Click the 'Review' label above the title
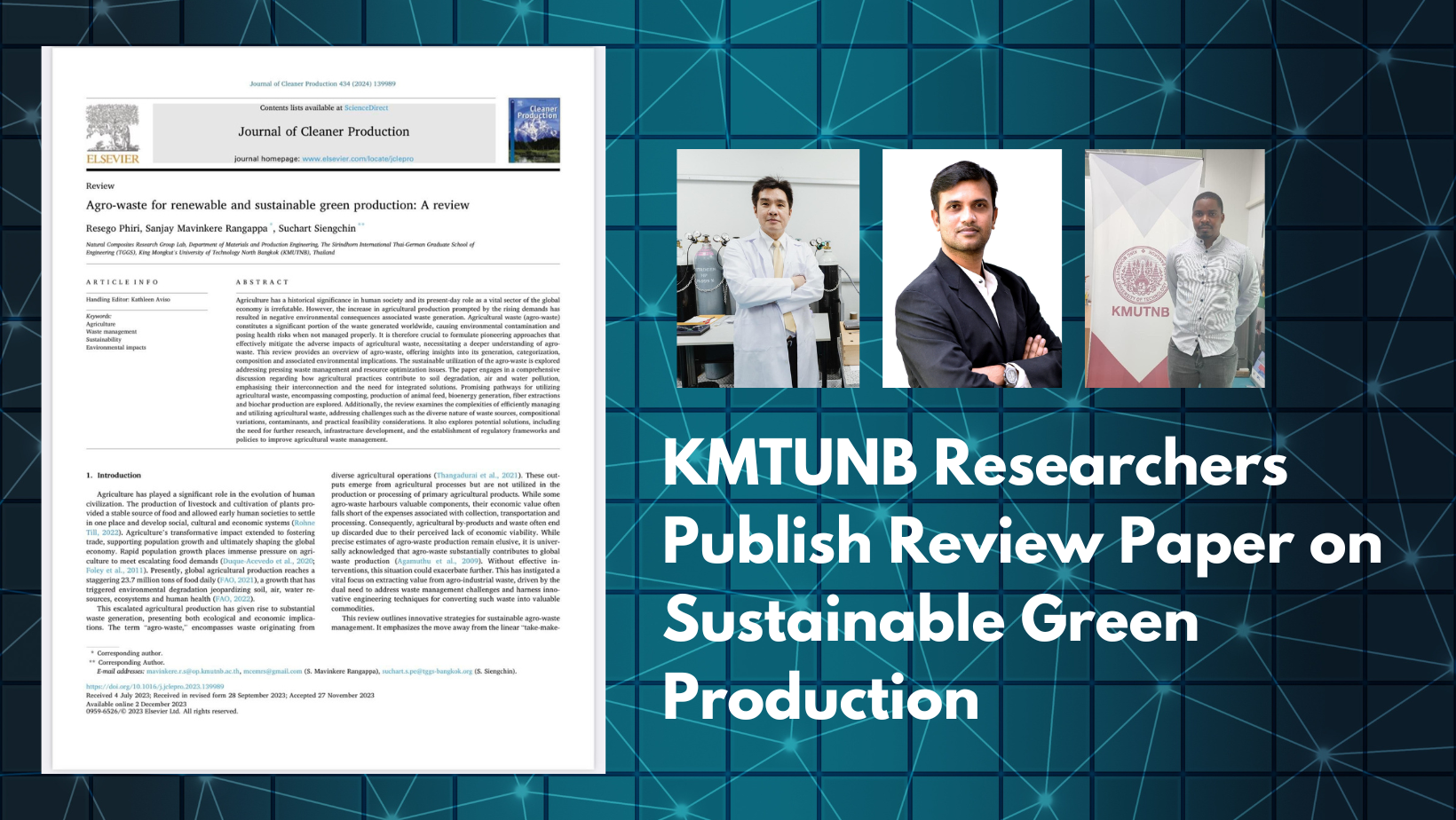Image resolution: width=1456 pixels, height=820 pixels. [x=100, y=186]
